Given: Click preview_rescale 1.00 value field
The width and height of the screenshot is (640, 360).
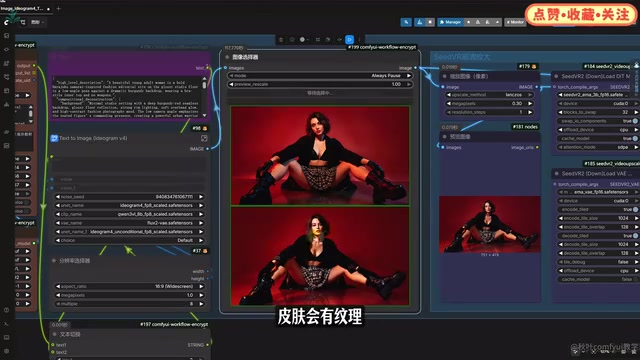Looking at the screenshot, I should [x=320, y=84].
